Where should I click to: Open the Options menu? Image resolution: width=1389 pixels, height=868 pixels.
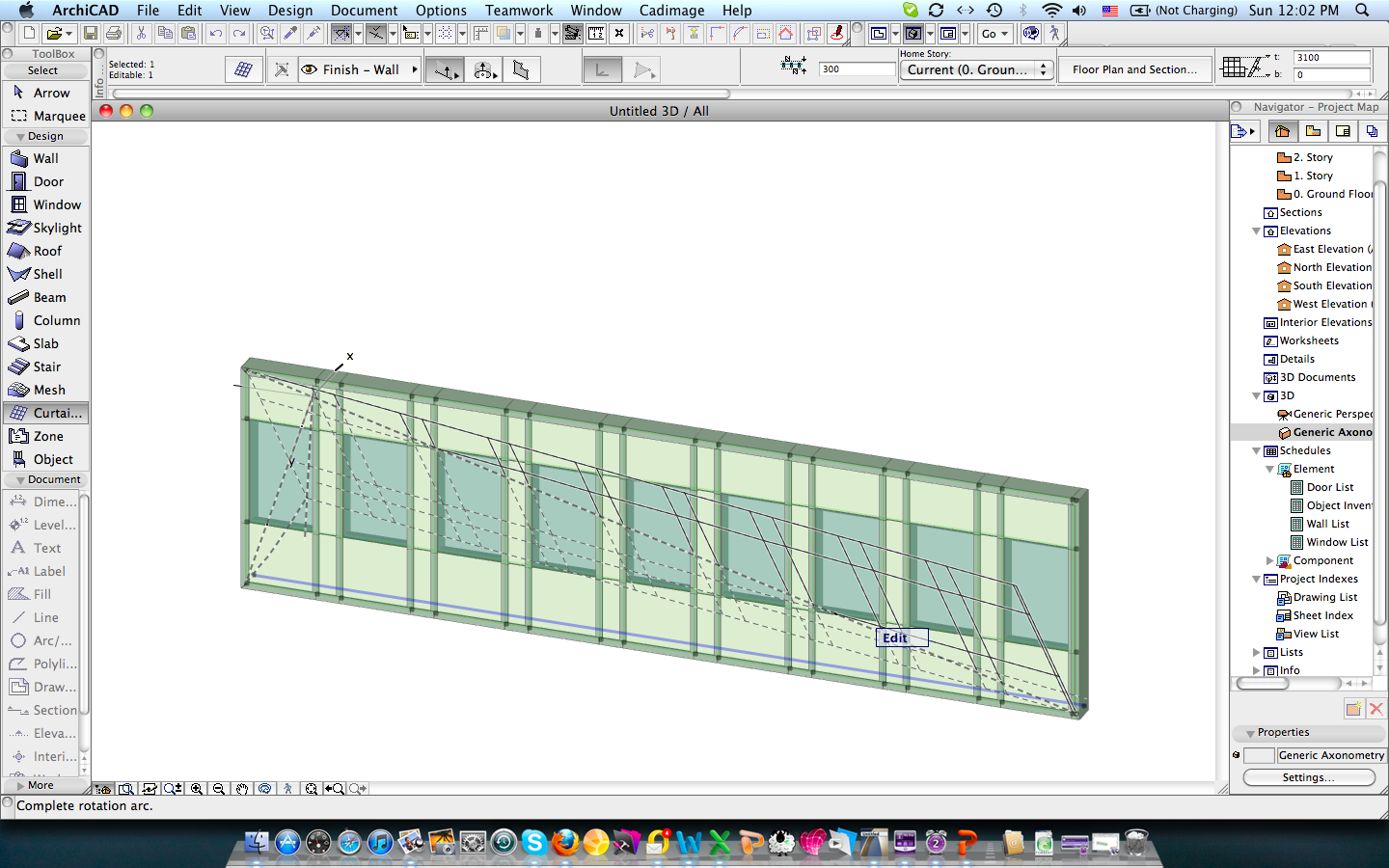[441, 11]
